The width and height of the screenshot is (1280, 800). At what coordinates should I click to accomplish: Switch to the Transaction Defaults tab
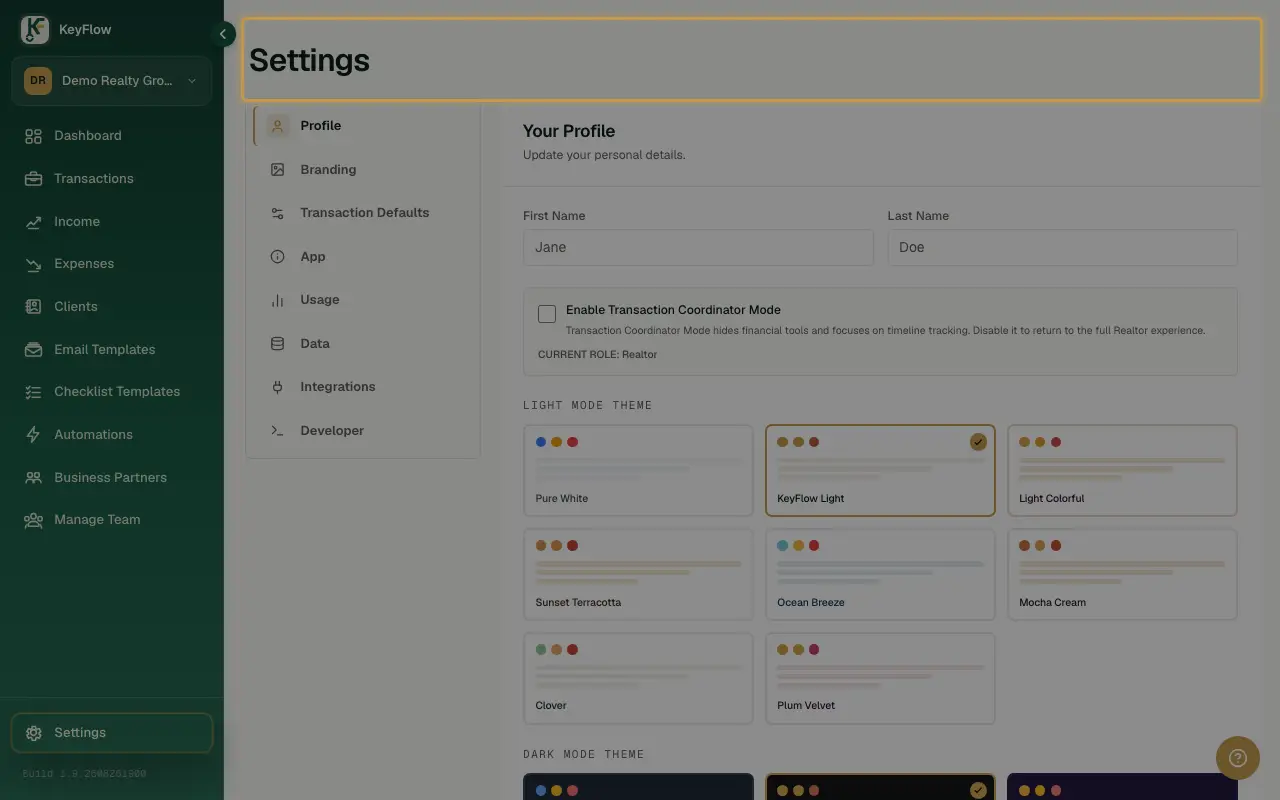(x=363, y=213)
